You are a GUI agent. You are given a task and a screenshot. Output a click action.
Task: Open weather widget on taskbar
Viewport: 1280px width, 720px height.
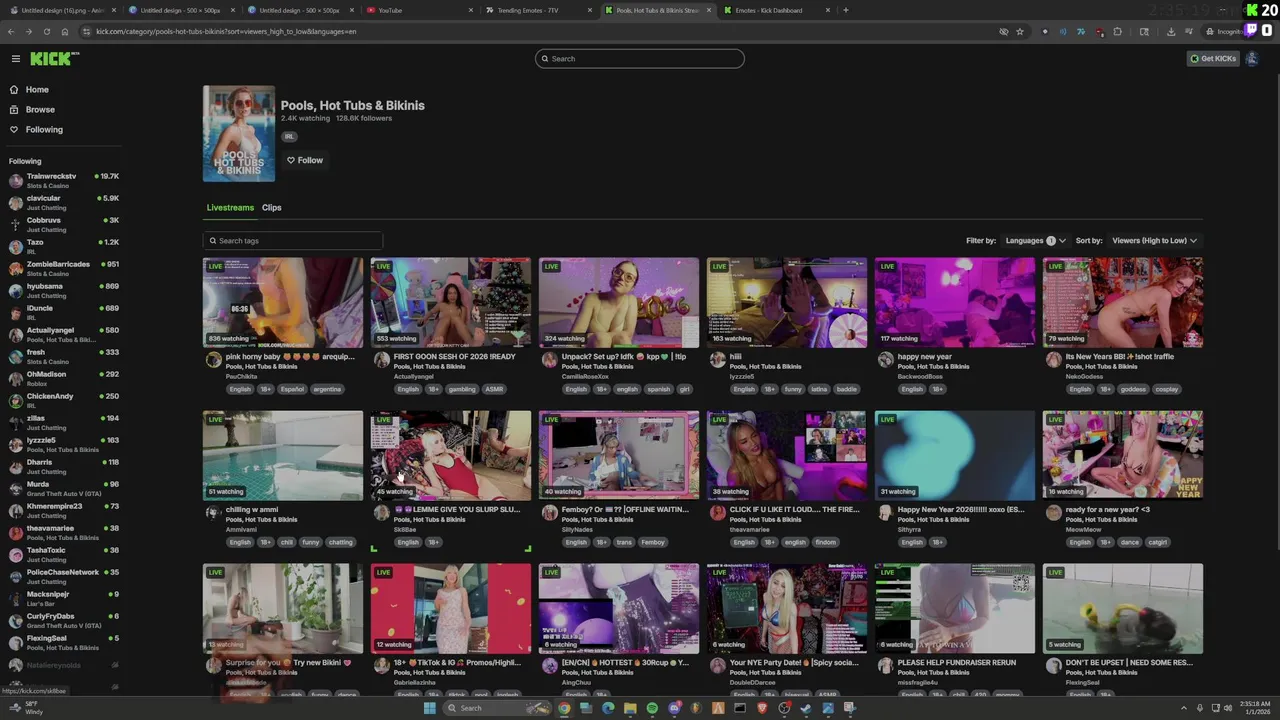(28, 708)
